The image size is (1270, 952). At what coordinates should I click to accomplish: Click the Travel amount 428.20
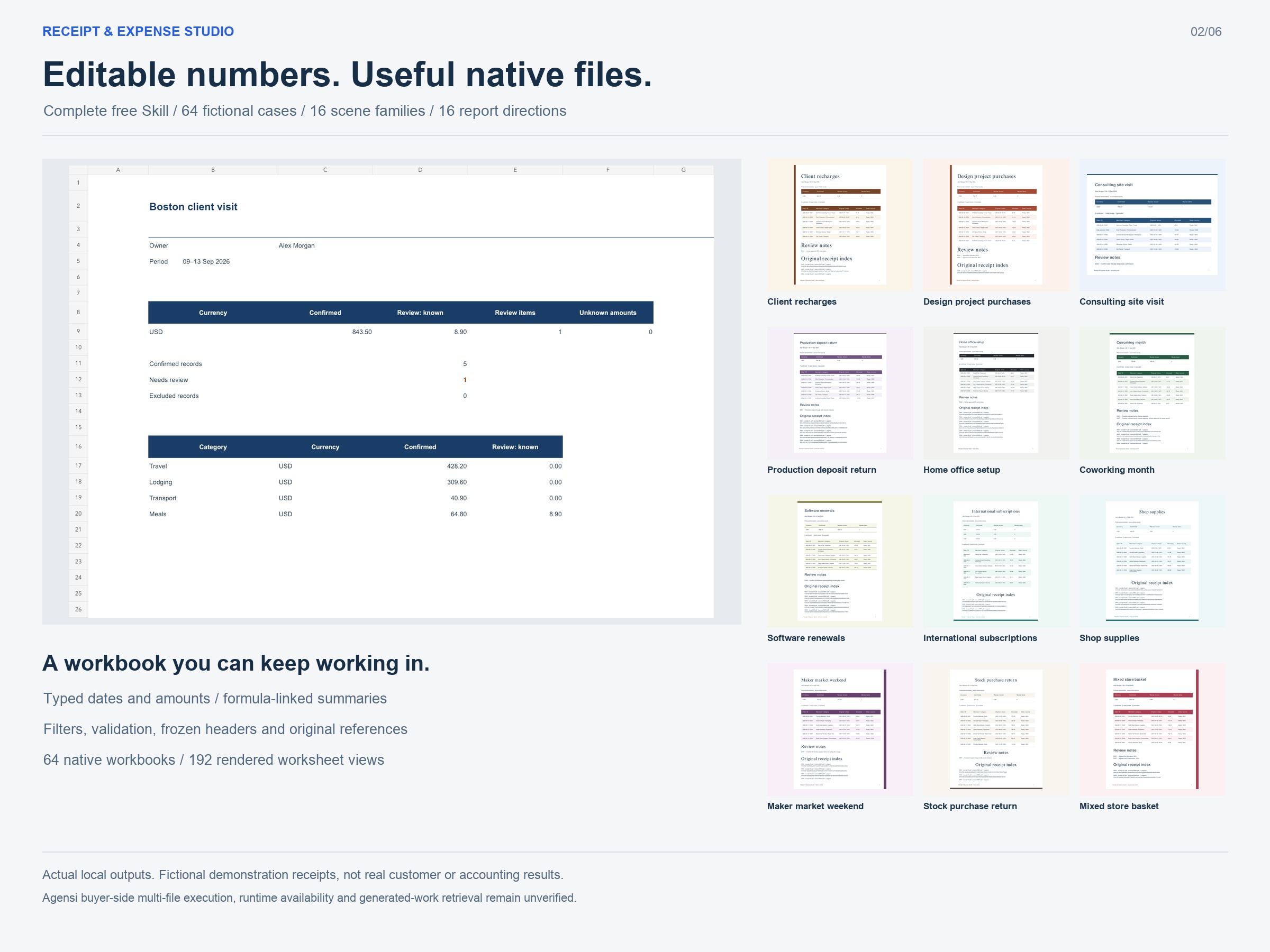457,466
